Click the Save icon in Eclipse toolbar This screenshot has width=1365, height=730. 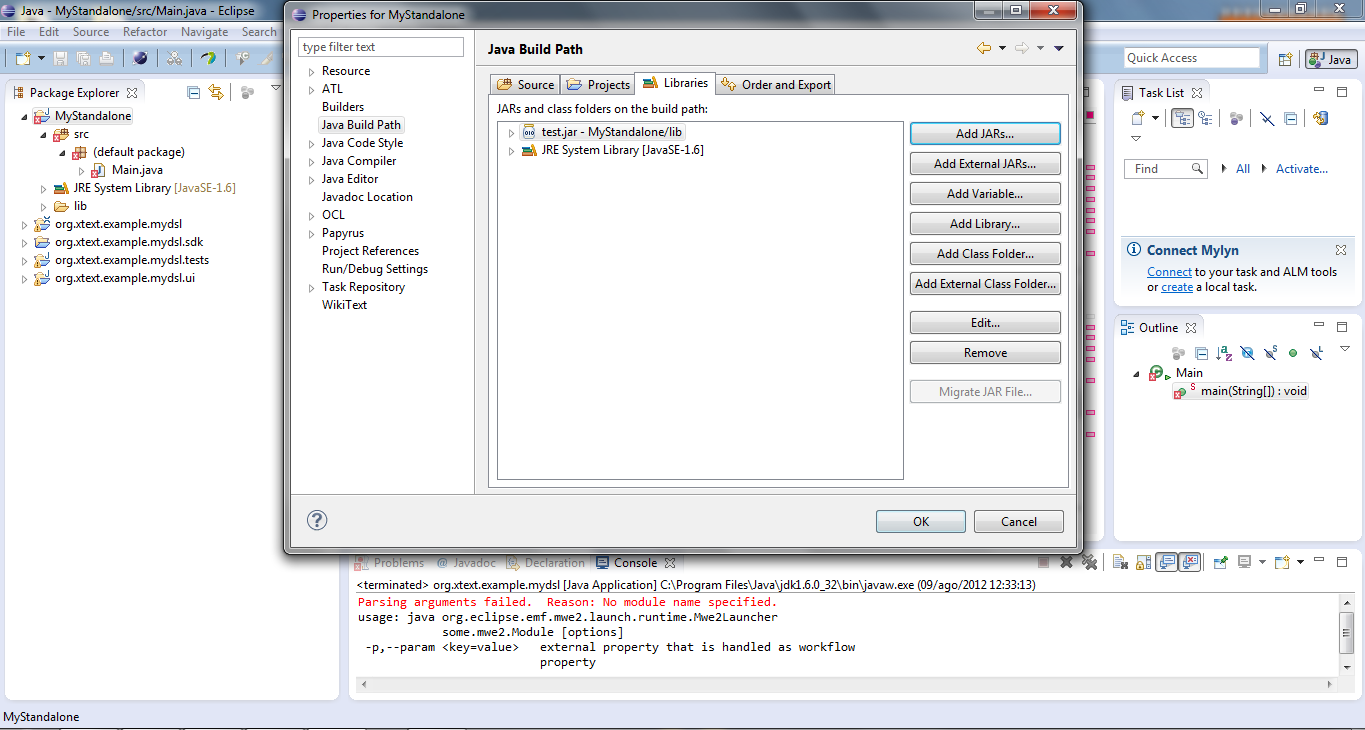point(61,58)
